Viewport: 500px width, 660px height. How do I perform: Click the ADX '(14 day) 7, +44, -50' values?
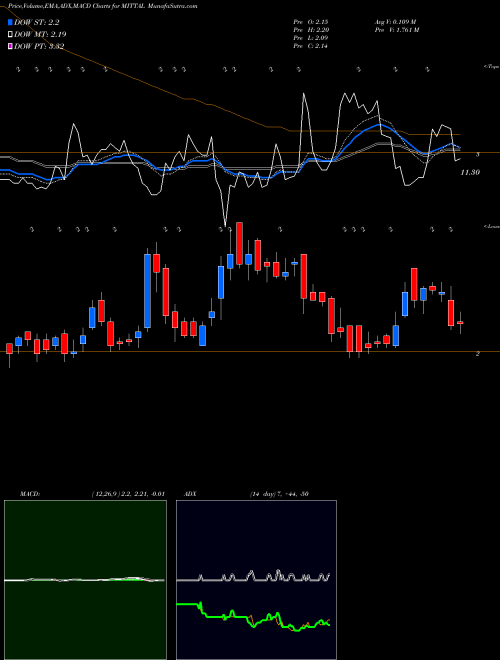point(279,494)
